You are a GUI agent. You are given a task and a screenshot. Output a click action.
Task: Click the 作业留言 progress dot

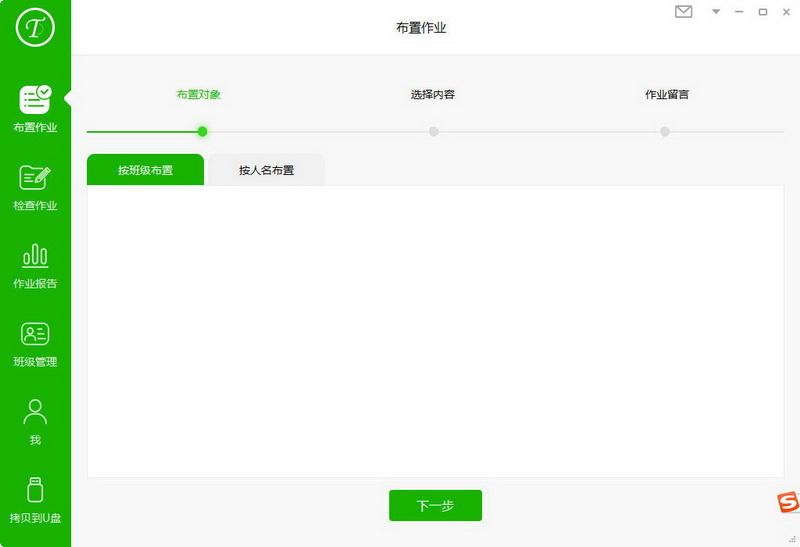click(x=665, y=132)
